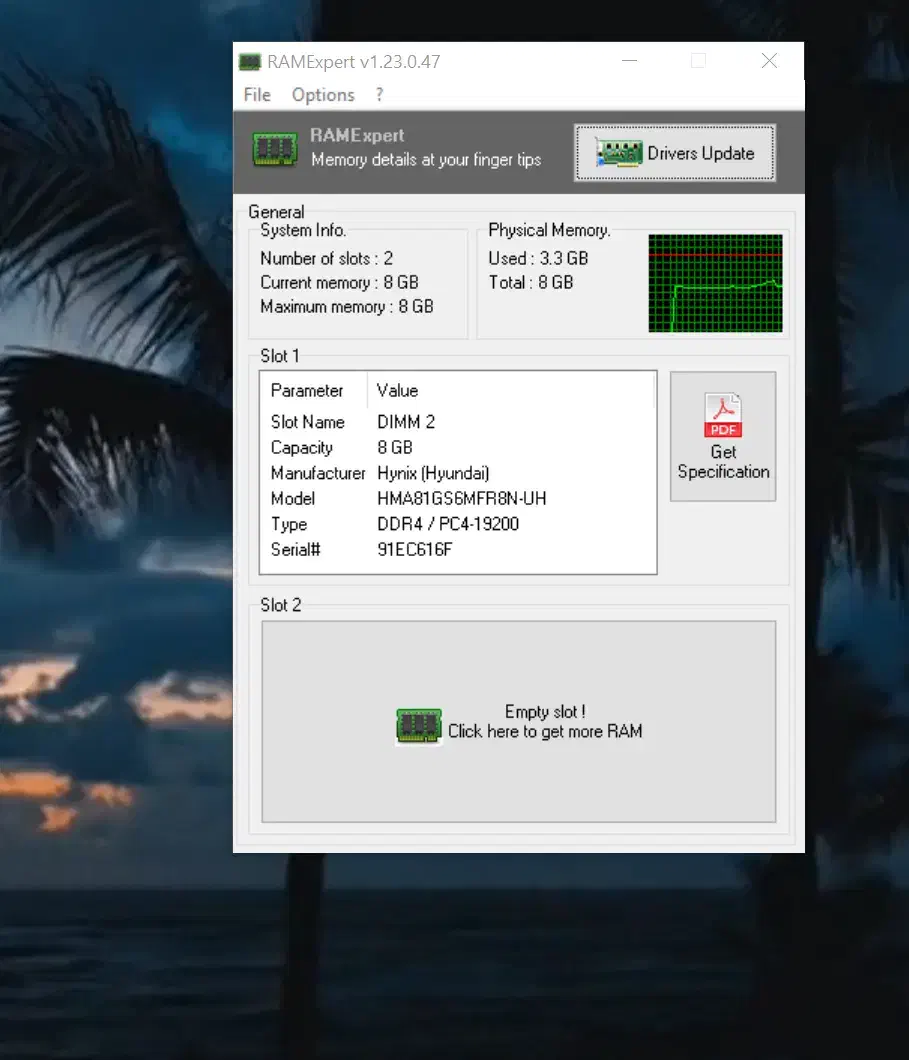Click the Drivers Update button text

point(700,153)
